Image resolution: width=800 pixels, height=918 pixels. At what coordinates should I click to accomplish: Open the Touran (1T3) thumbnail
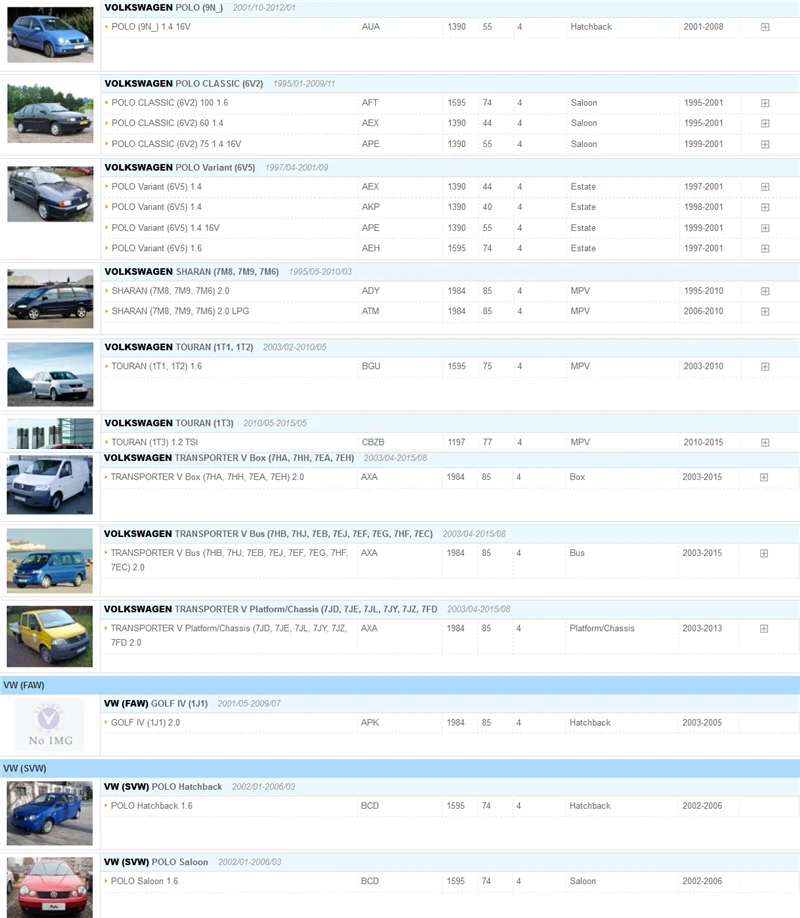[x=50, y=433]
